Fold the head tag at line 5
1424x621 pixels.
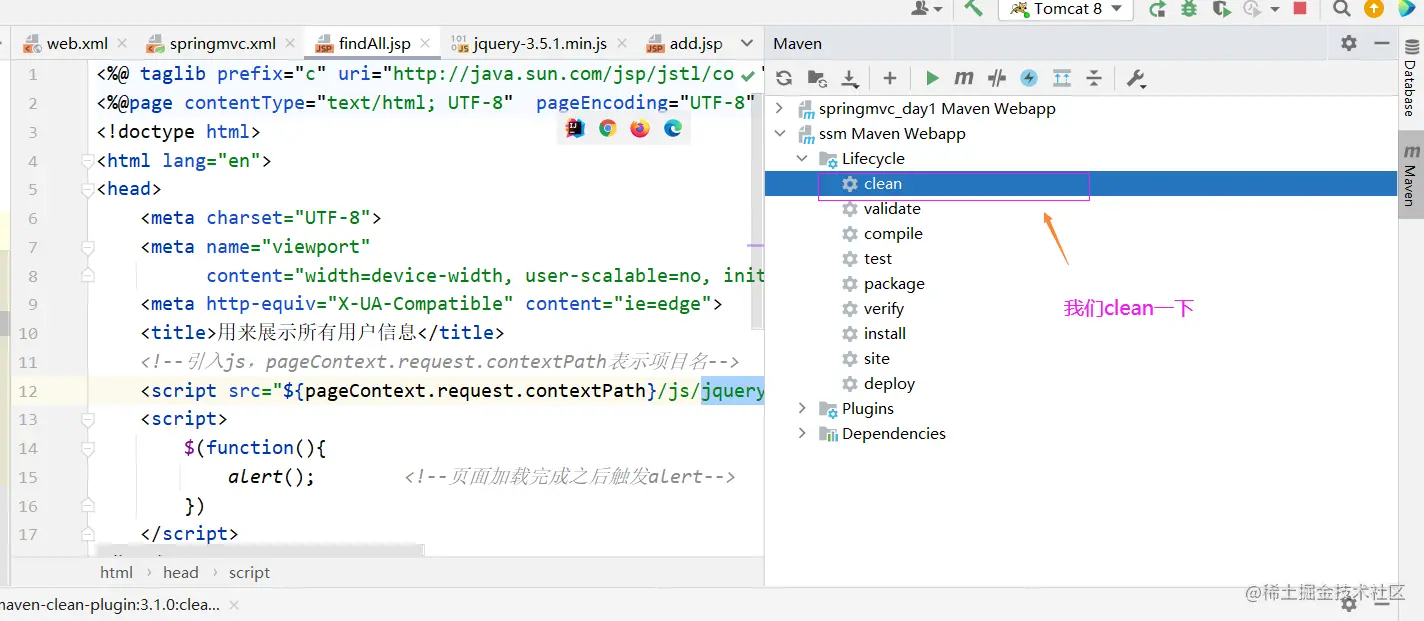coord(88,189)
